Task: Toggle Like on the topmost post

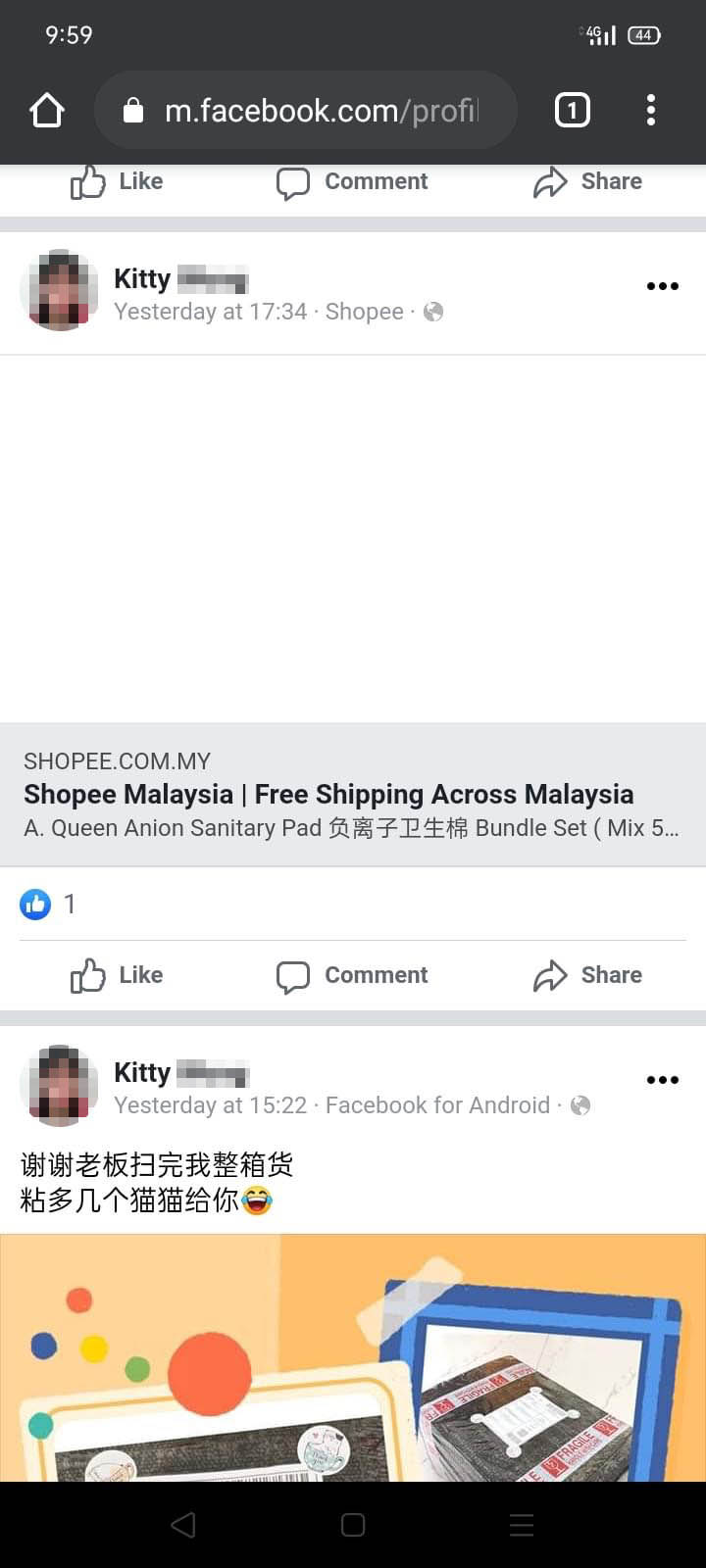Action: (117, 182)
